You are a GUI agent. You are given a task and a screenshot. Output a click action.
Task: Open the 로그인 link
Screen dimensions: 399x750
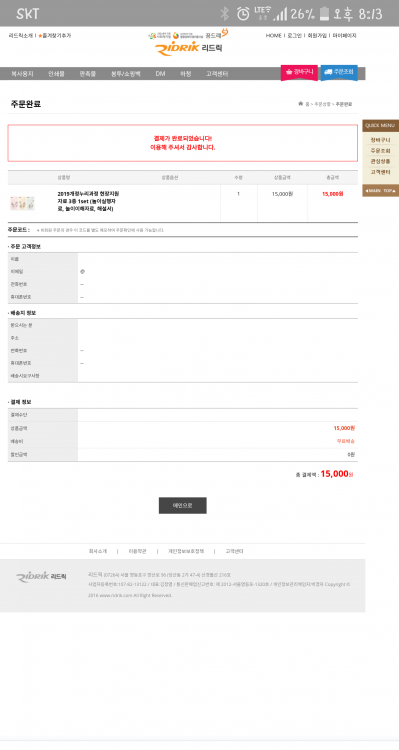tap(294, 36)
